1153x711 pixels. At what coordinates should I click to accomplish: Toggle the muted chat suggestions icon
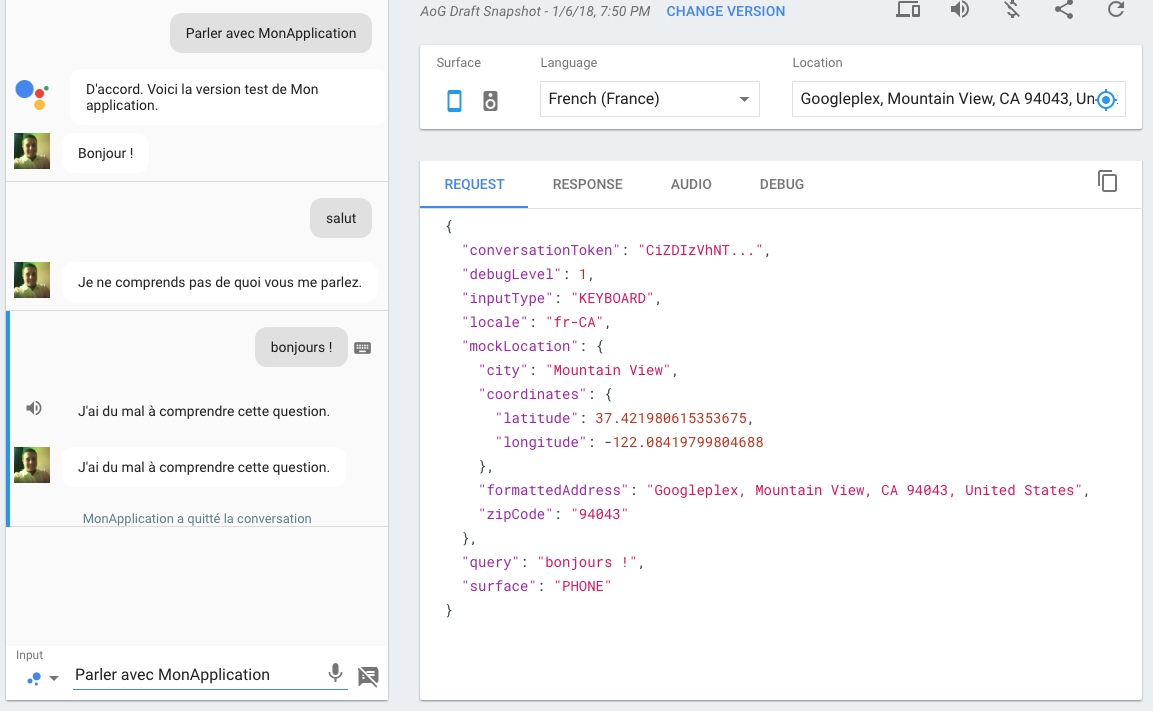point(368,677)
